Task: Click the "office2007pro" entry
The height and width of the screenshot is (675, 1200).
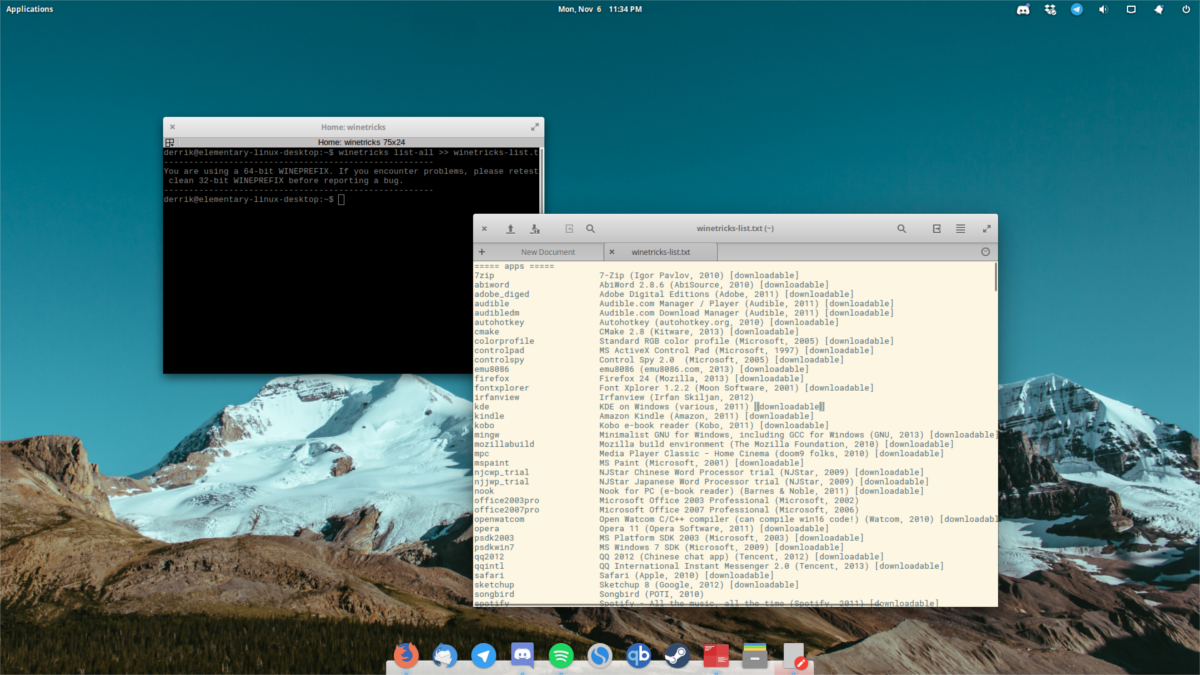Action: click(507, 510)
